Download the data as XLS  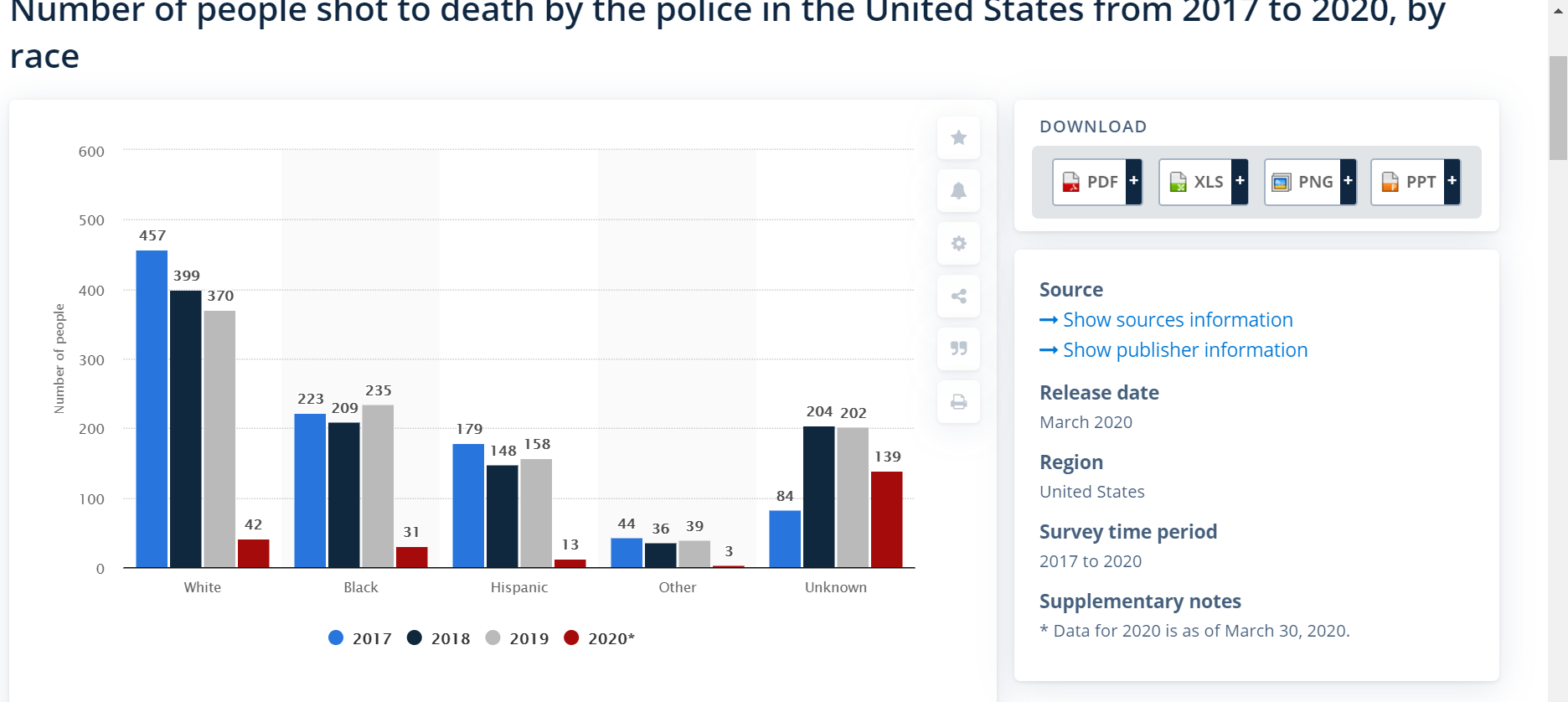click(x=1197, y=182)
